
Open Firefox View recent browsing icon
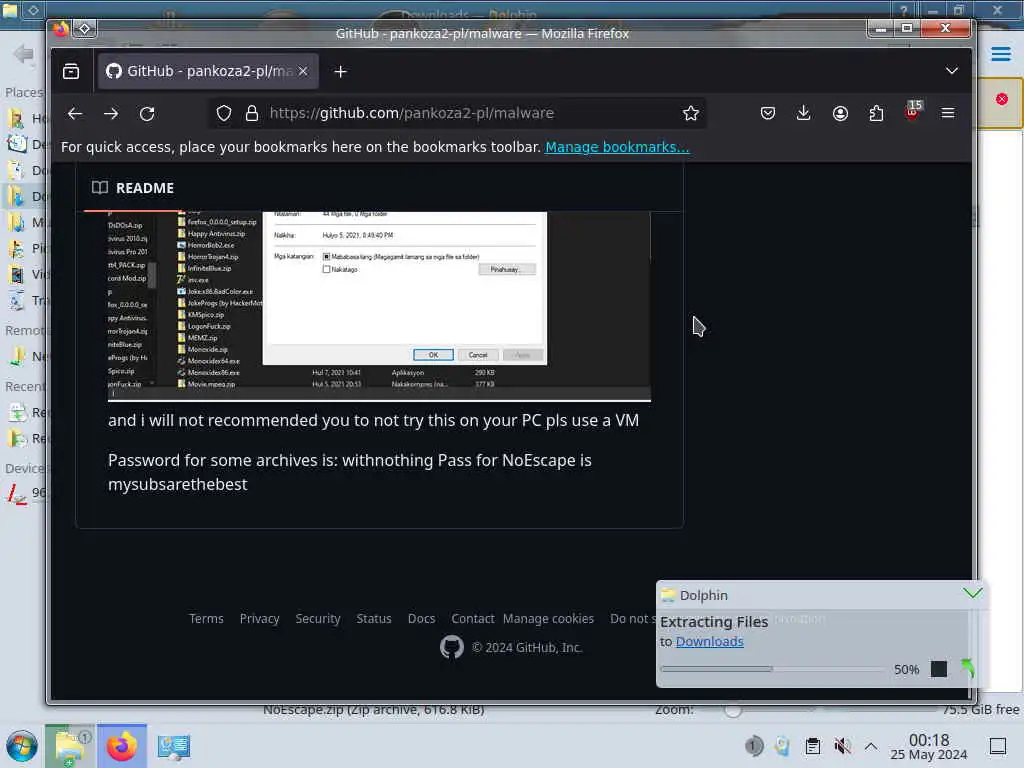71,71
